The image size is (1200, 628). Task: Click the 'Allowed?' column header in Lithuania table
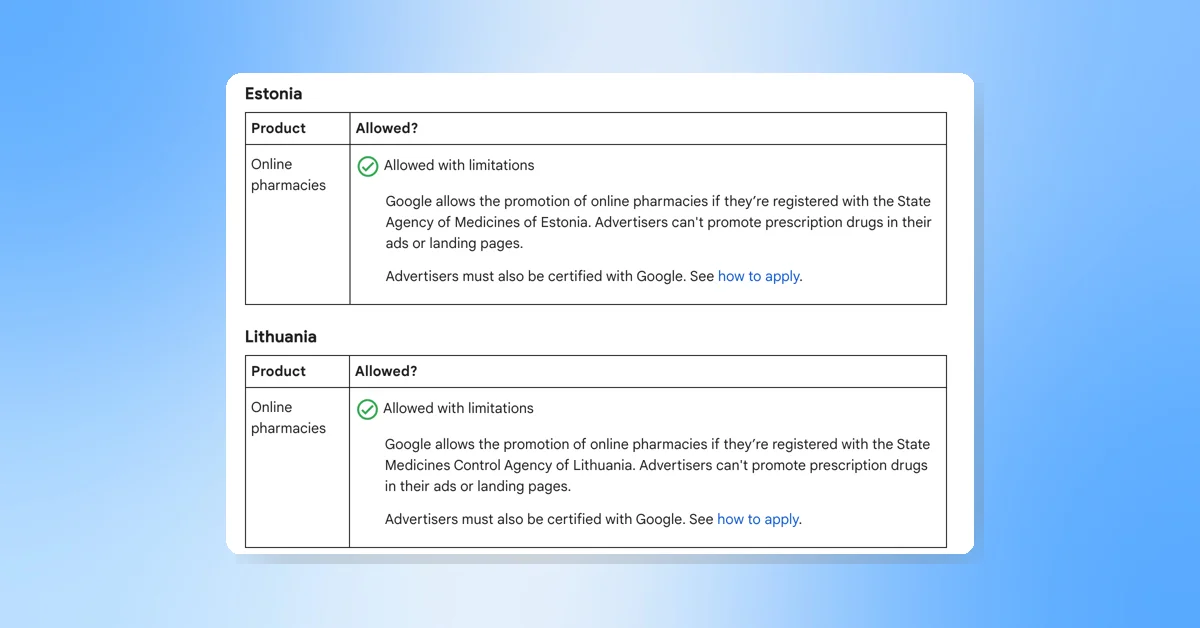point(387,371)
